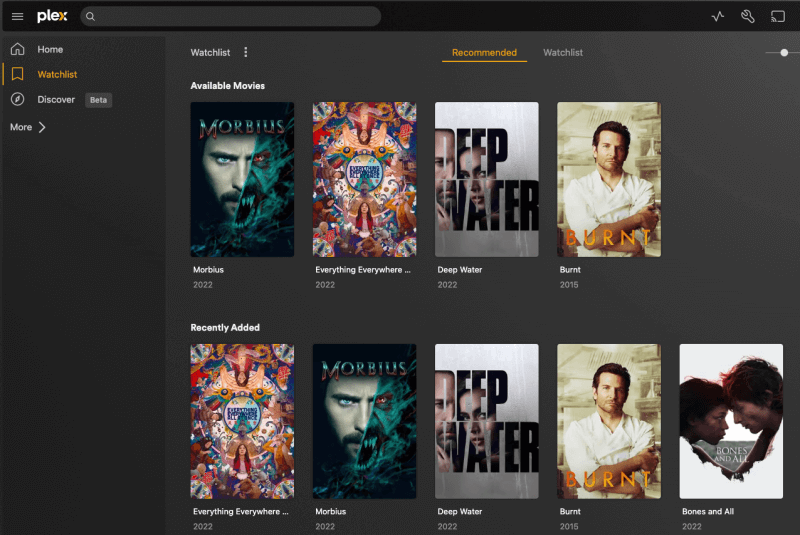Click the Available Movies heading
The width and height of the screenshot is (800, 535).
(x=228, y=86)
